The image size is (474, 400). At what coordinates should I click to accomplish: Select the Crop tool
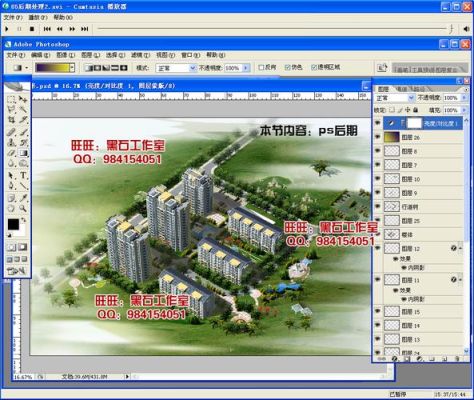click(x=12, y=120)
